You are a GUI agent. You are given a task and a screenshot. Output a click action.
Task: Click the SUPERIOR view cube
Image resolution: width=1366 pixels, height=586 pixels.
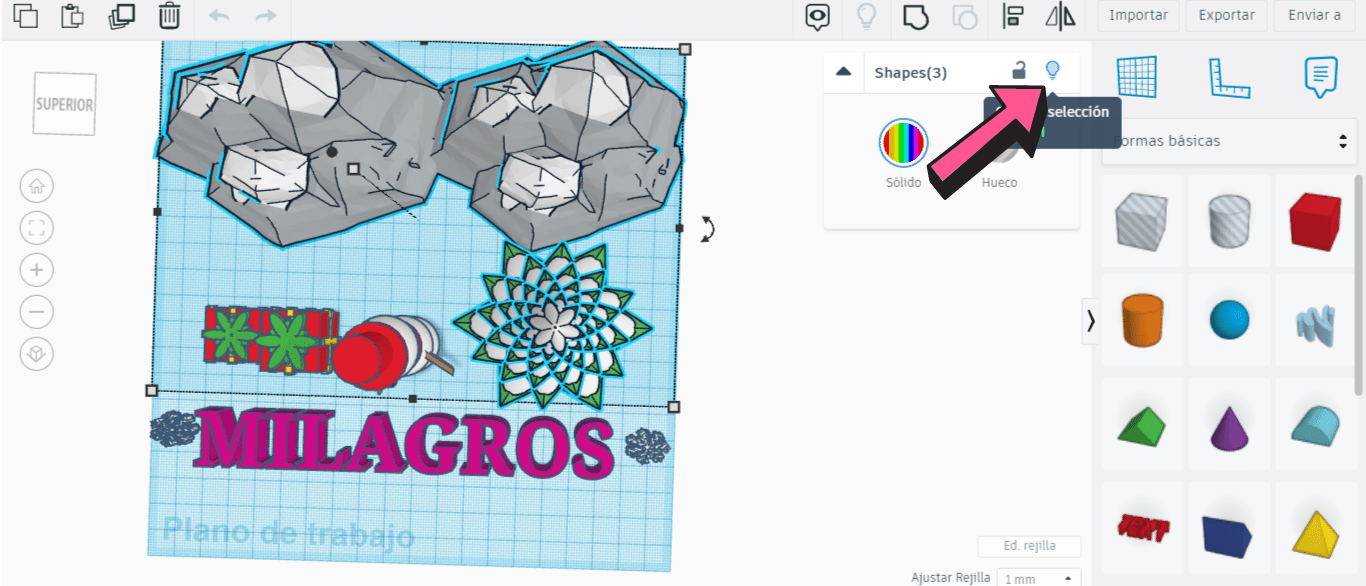pos(65,103)
